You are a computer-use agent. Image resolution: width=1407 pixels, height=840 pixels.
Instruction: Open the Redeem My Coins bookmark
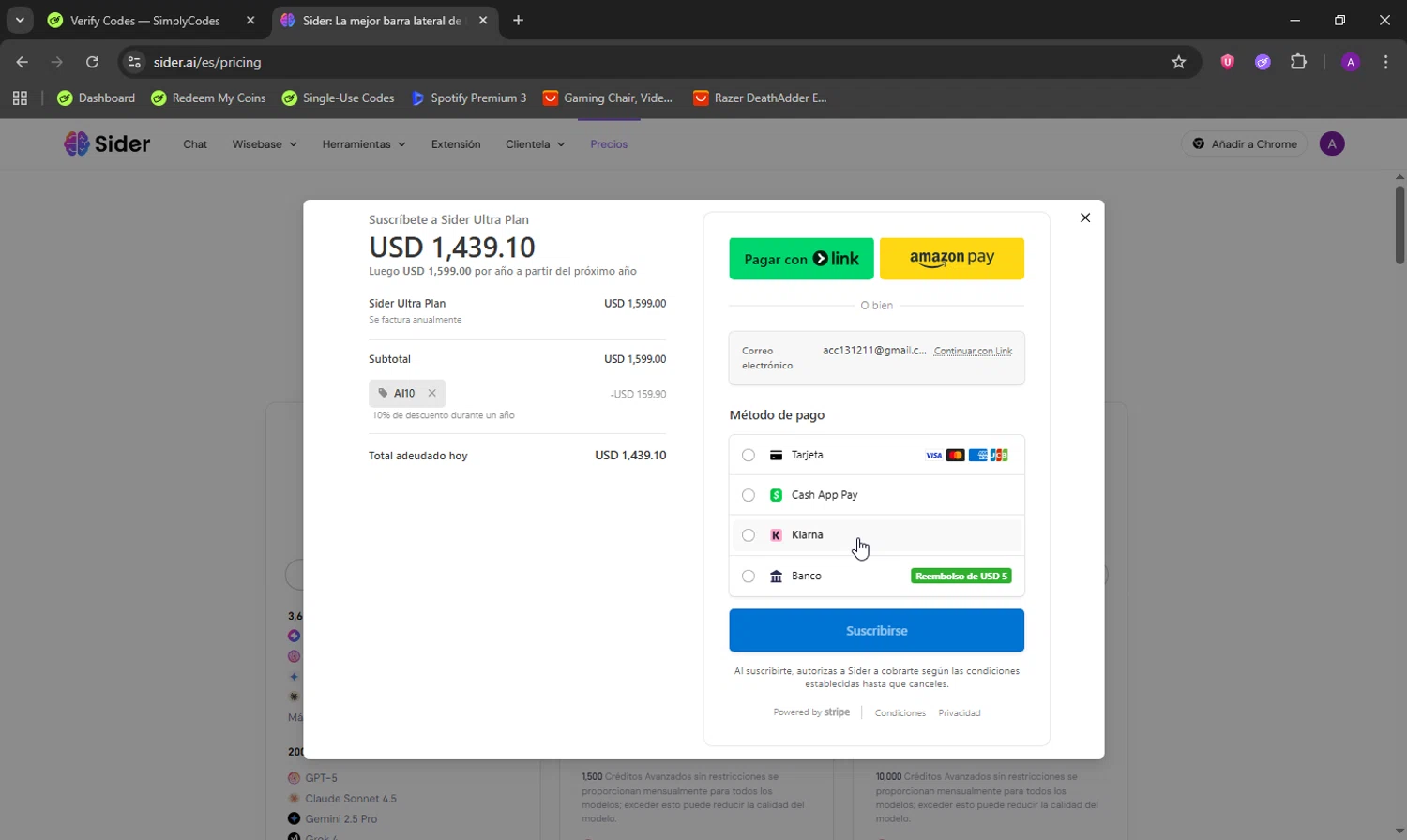tap(208, 98)
